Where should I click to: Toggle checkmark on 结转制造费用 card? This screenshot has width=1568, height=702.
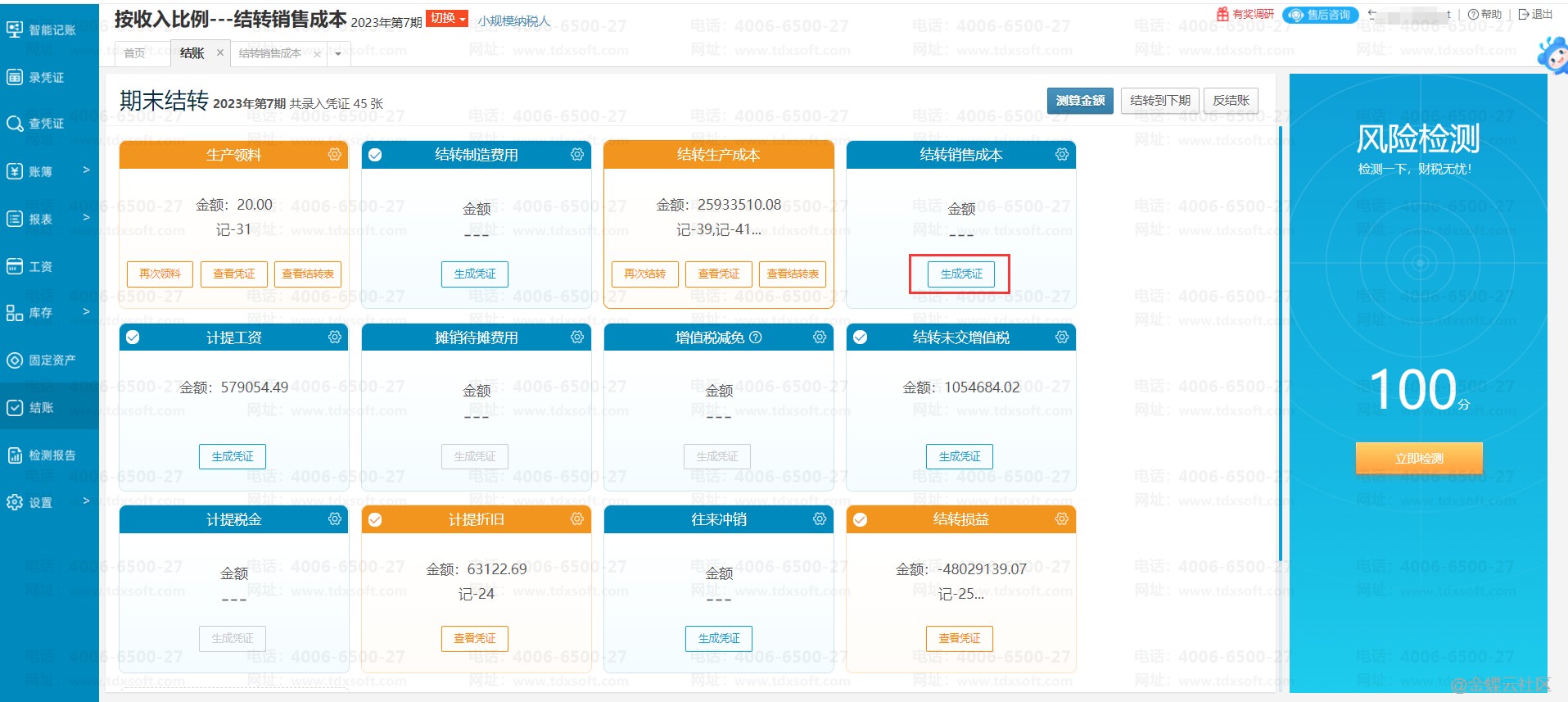pos(375,156)
